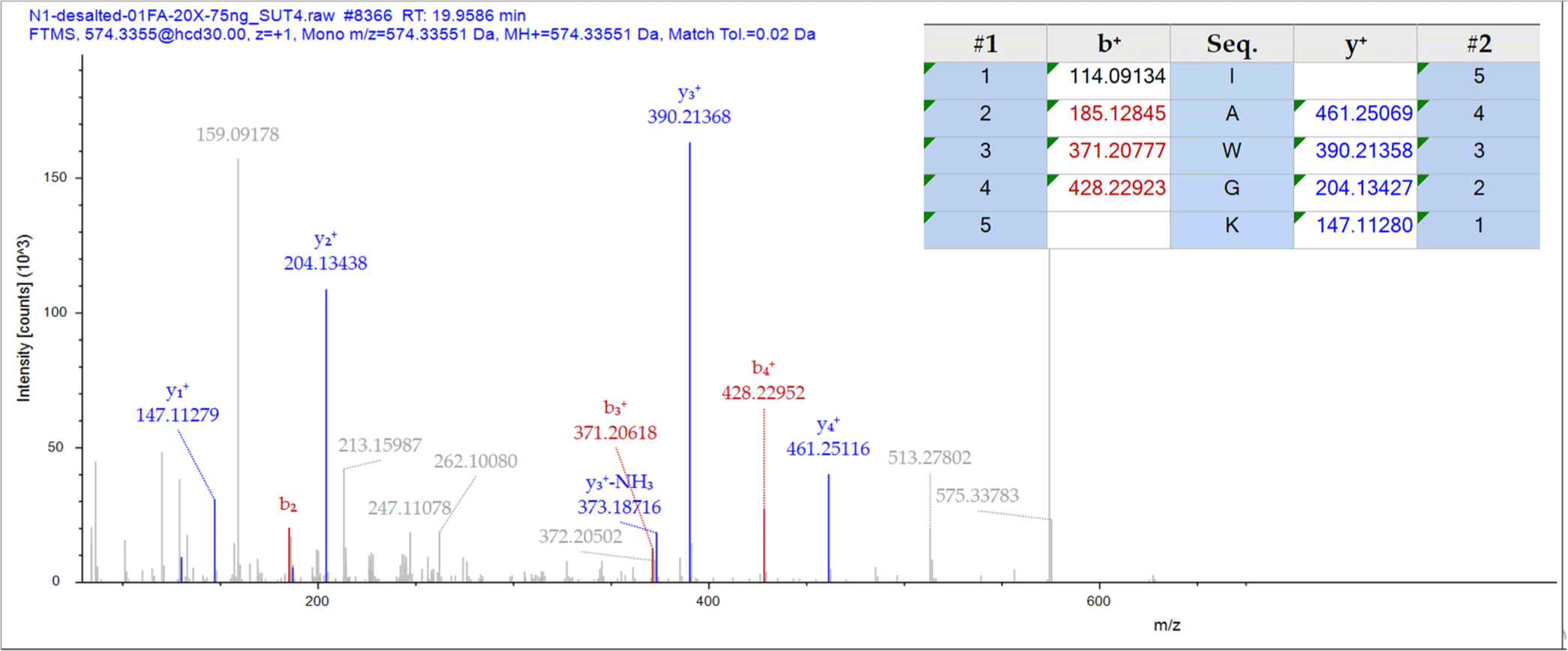Click the gray peak label 247.11078

tap(409, 508)
